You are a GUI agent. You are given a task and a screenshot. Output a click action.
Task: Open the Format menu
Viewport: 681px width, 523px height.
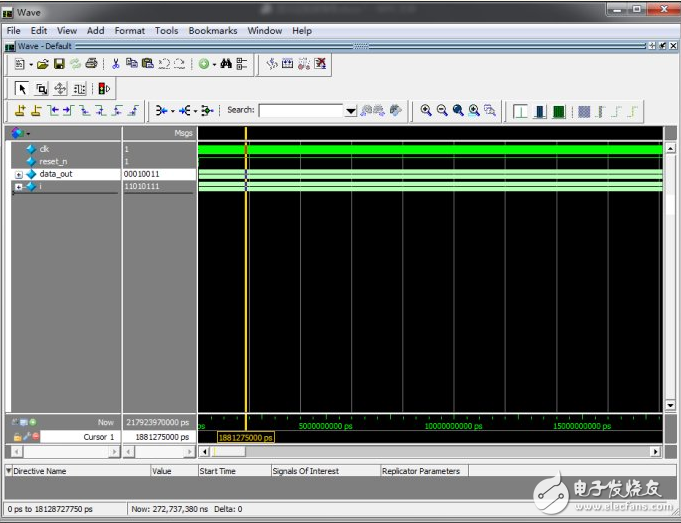pos(129,31)
